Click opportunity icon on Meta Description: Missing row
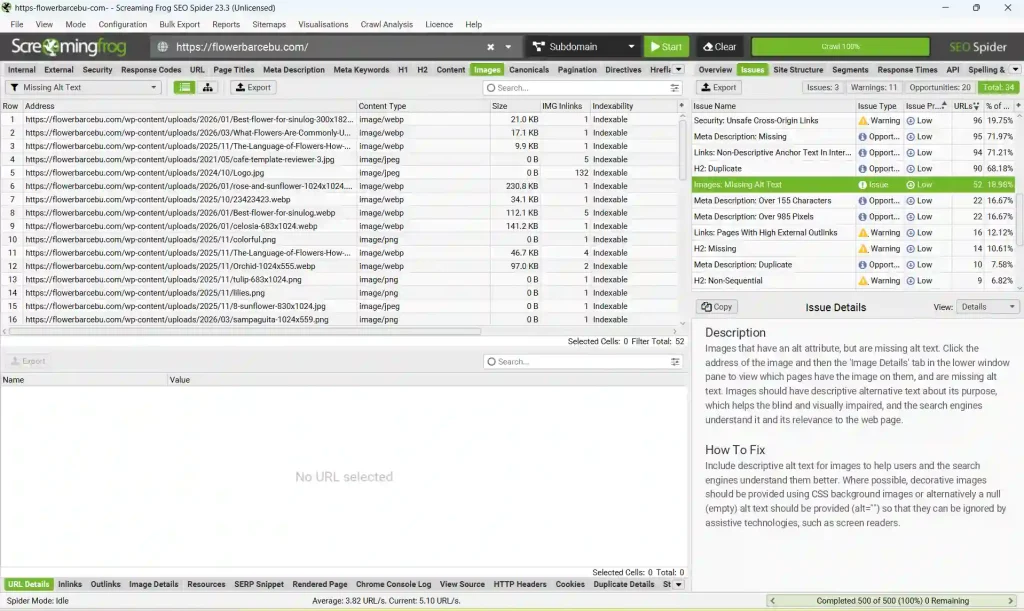1024x611 pixels. [863, 137]
